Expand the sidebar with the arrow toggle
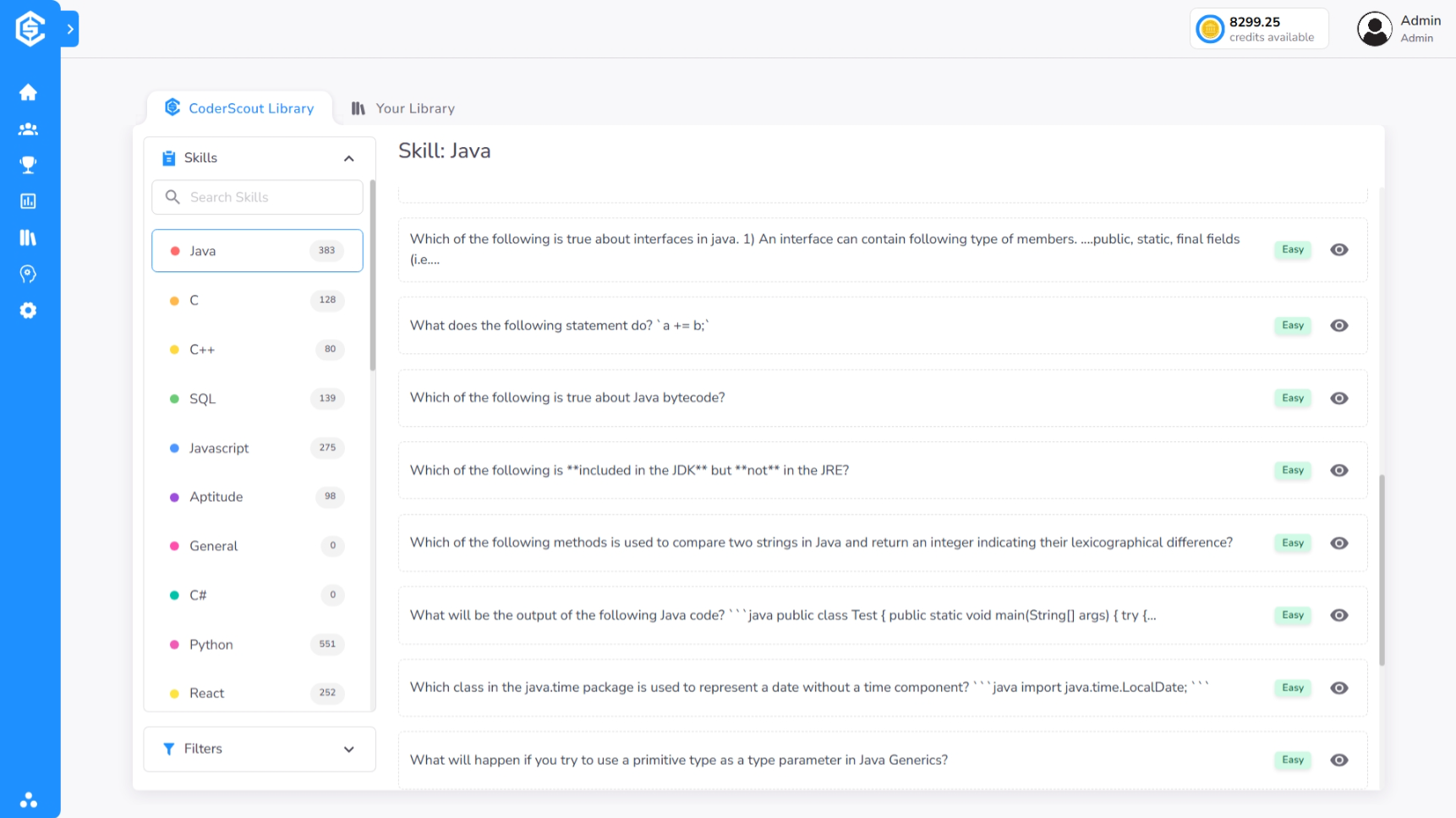 [70, 29]
